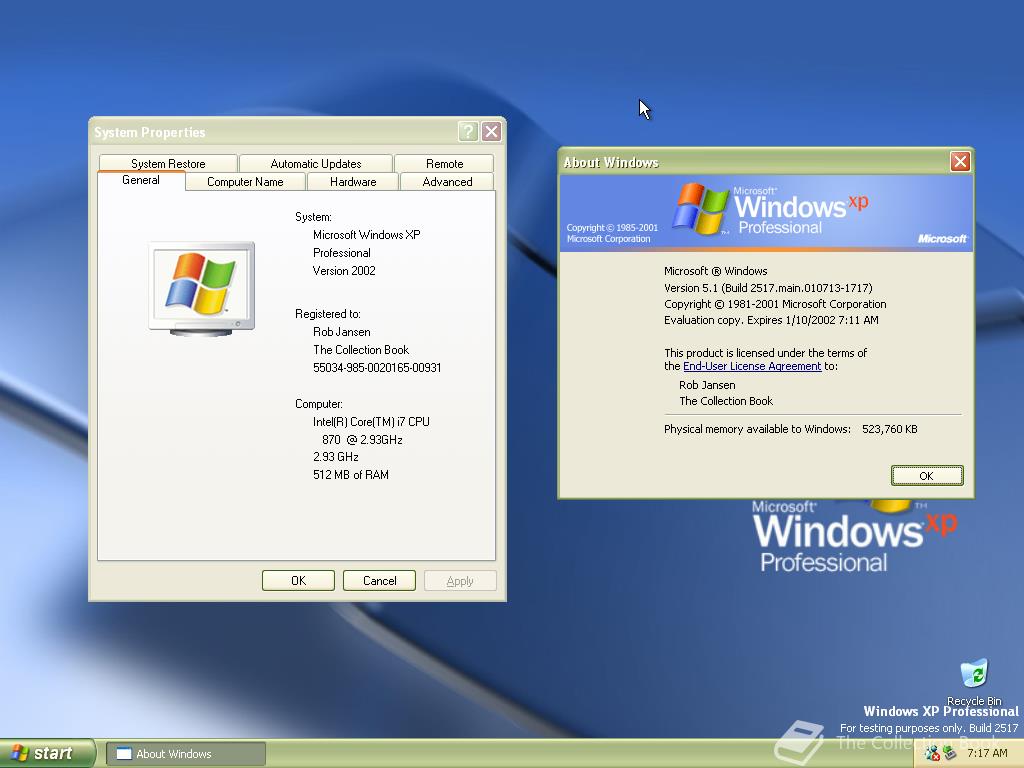The width and height of the screenshot is (1024, 768).
Task: Select the General tab
Action: [141, 180]
